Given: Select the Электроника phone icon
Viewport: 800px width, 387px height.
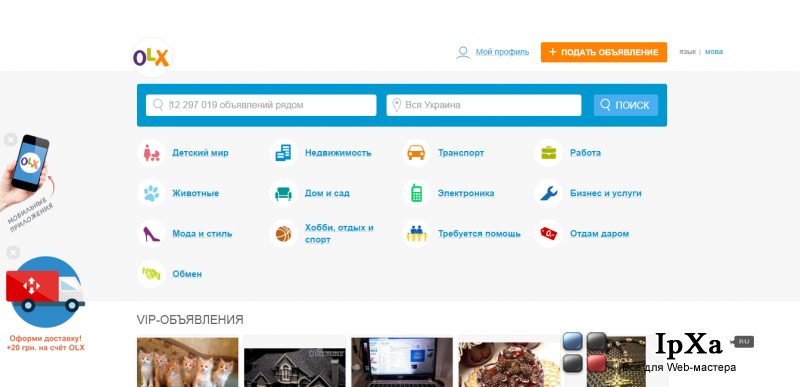Looking at the screenshot, I should pos(416,193).
